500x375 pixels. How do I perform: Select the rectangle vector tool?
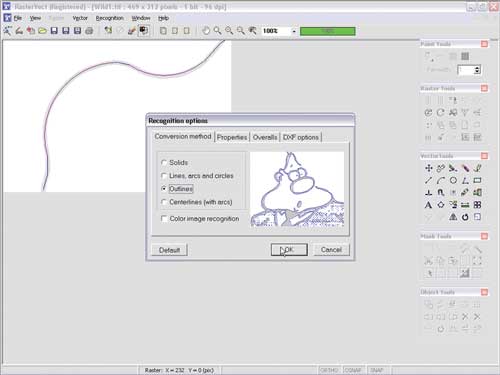477,181
